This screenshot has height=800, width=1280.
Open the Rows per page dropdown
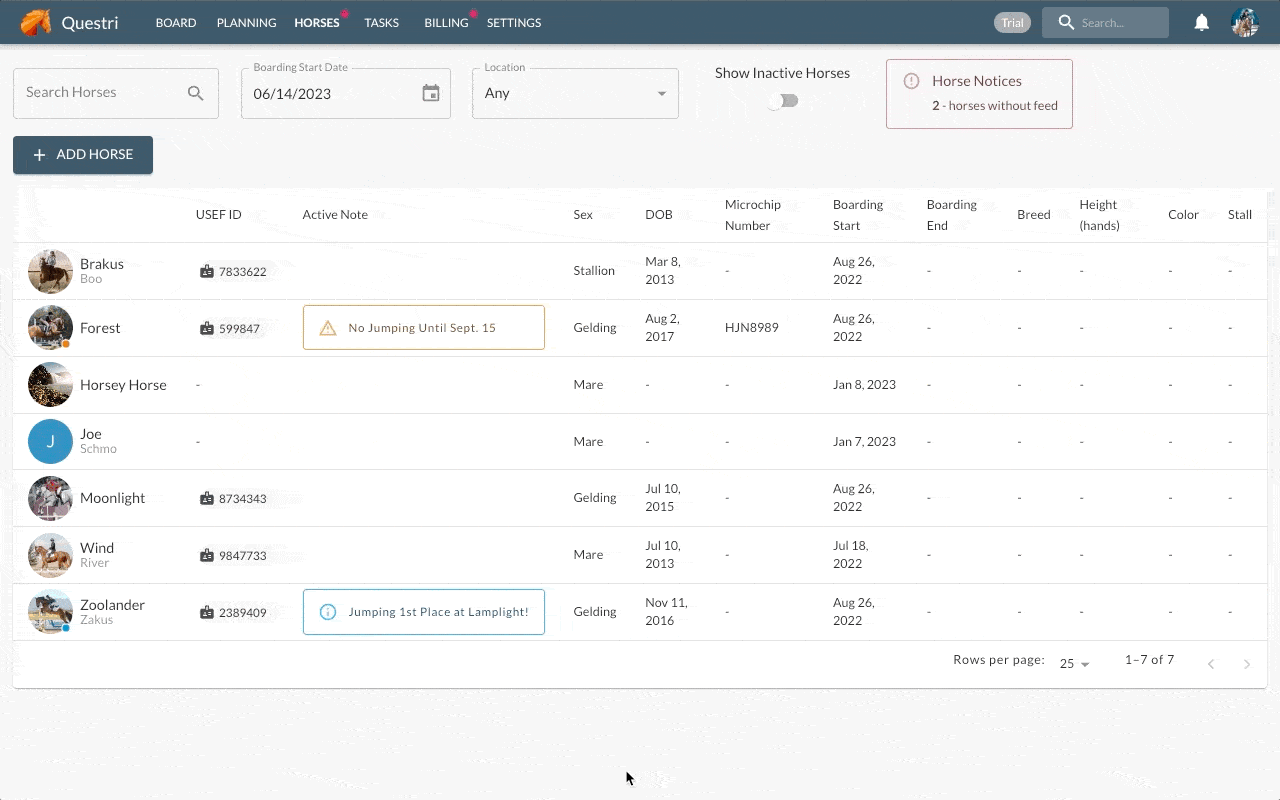[1074, 664]
